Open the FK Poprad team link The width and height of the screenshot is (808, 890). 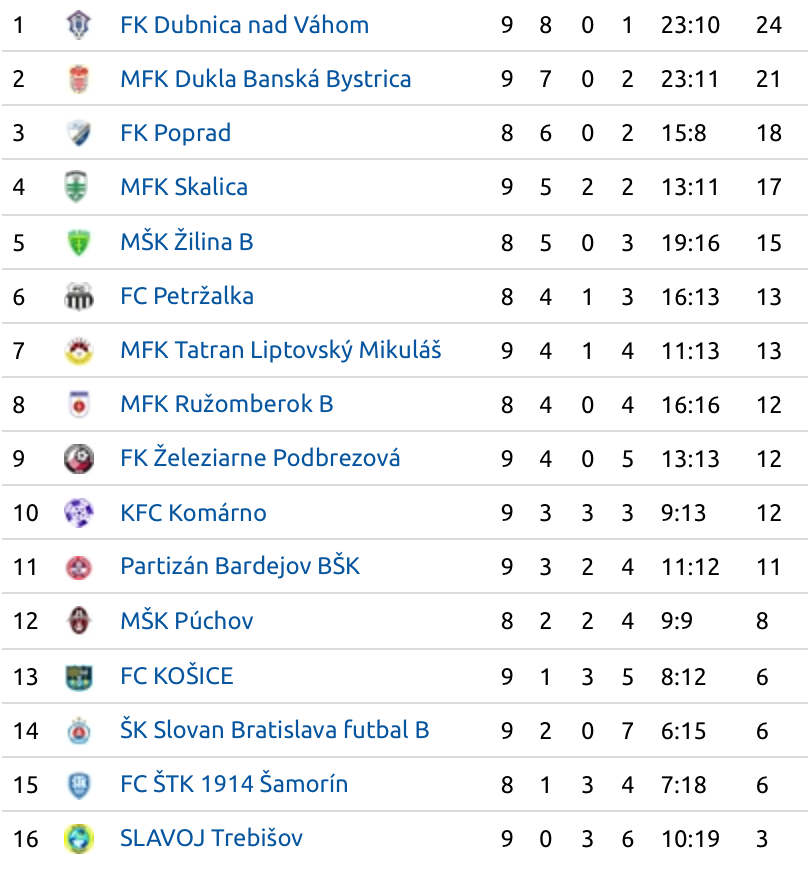[x=175, y=133]
